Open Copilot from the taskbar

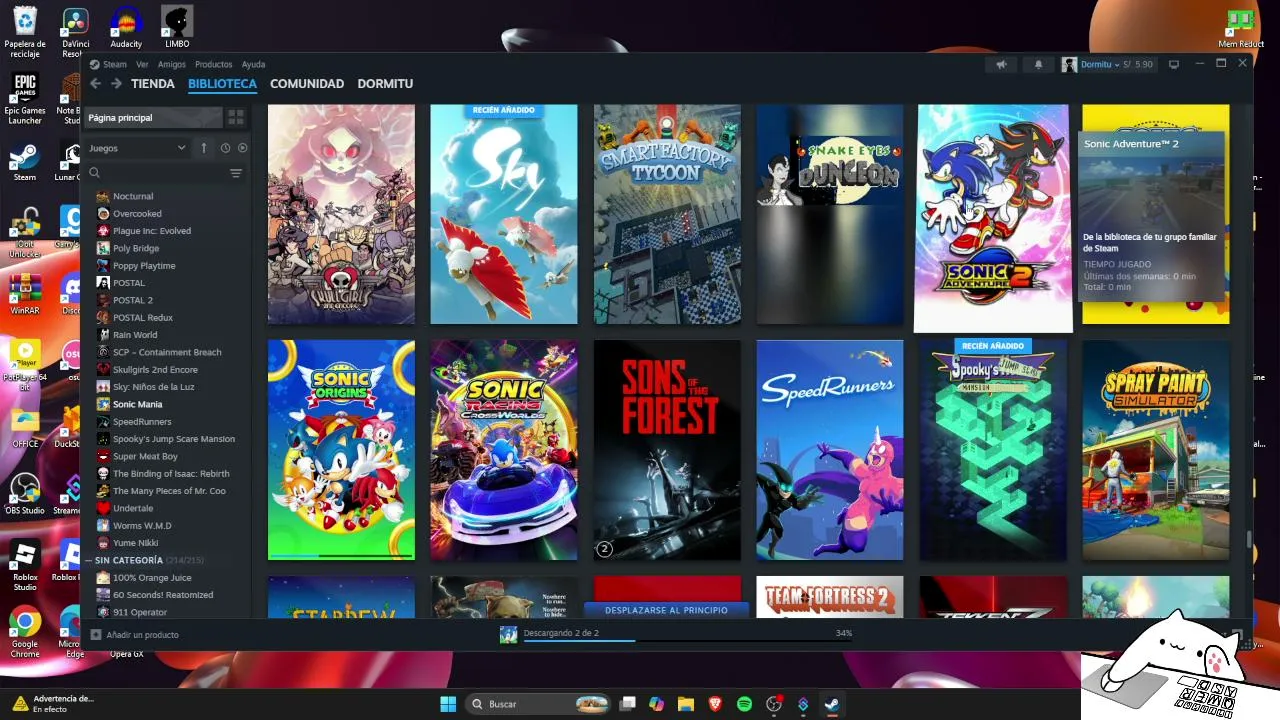click(656, 704)
